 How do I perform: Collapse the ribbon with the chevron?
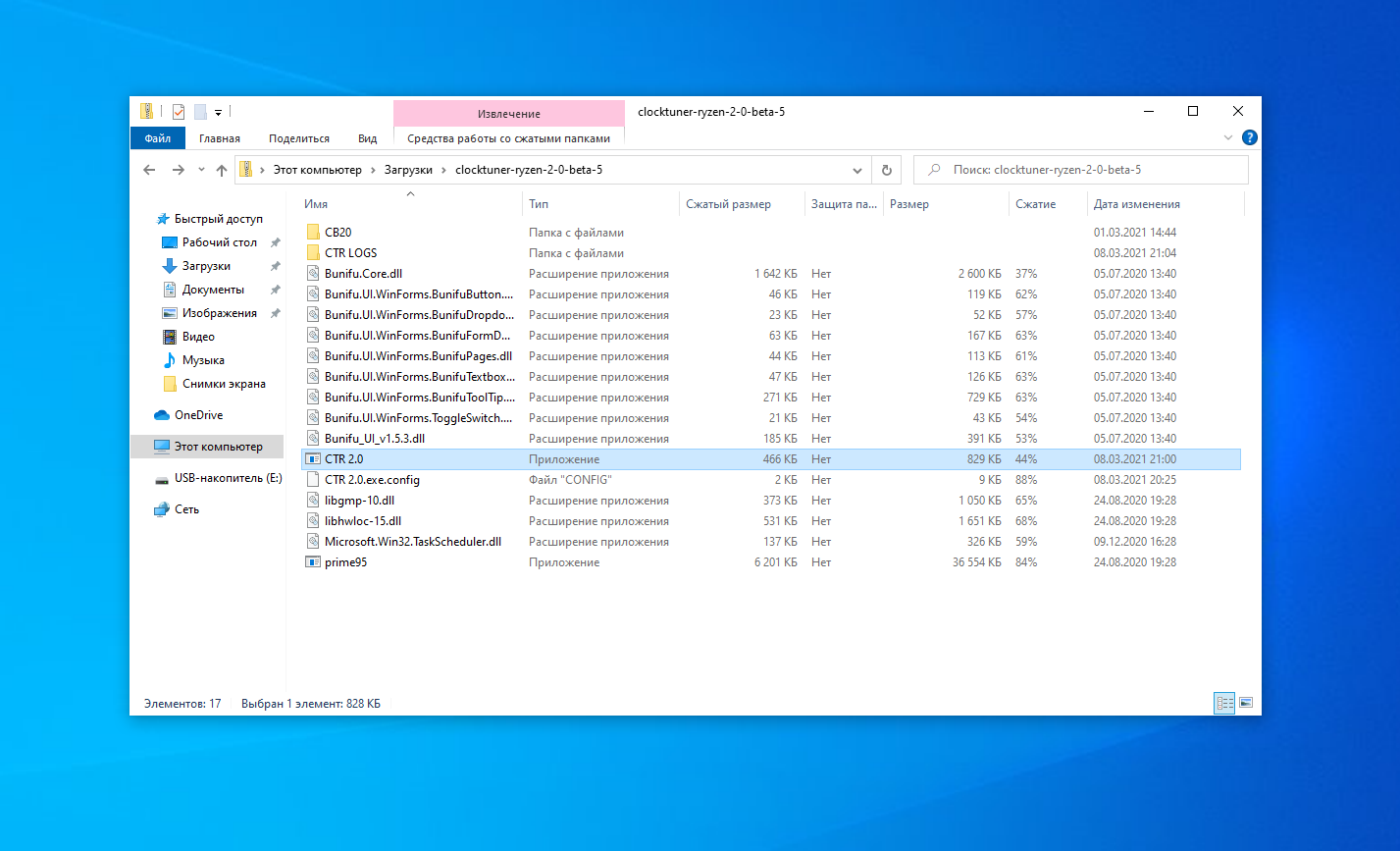click(1229, 138)
